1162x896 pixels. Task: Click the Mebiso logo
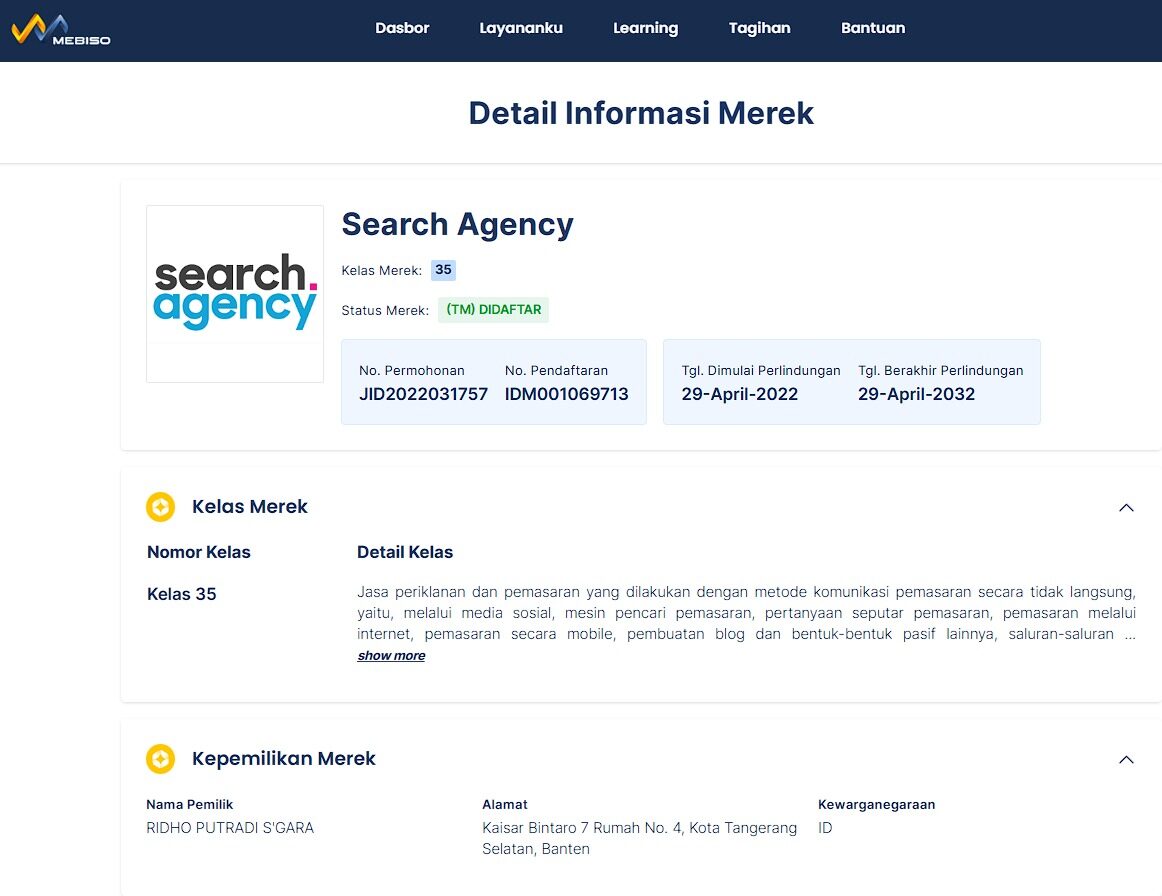click(61, 30)
